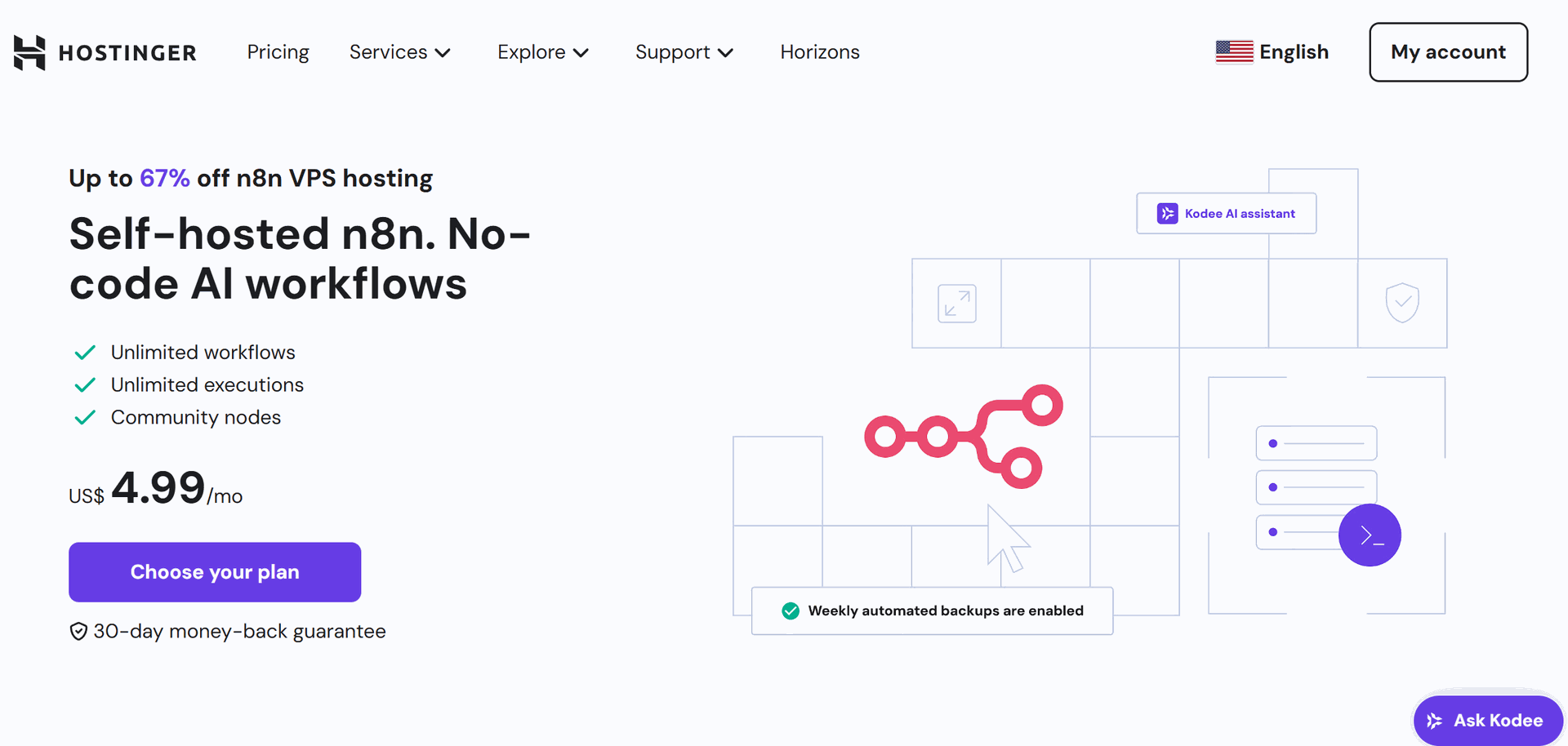Image resolution: width=1568 pixels, height=746 pixels.
Task: Click the shield checkmark illustration icon
Action: click(1402, 303)
